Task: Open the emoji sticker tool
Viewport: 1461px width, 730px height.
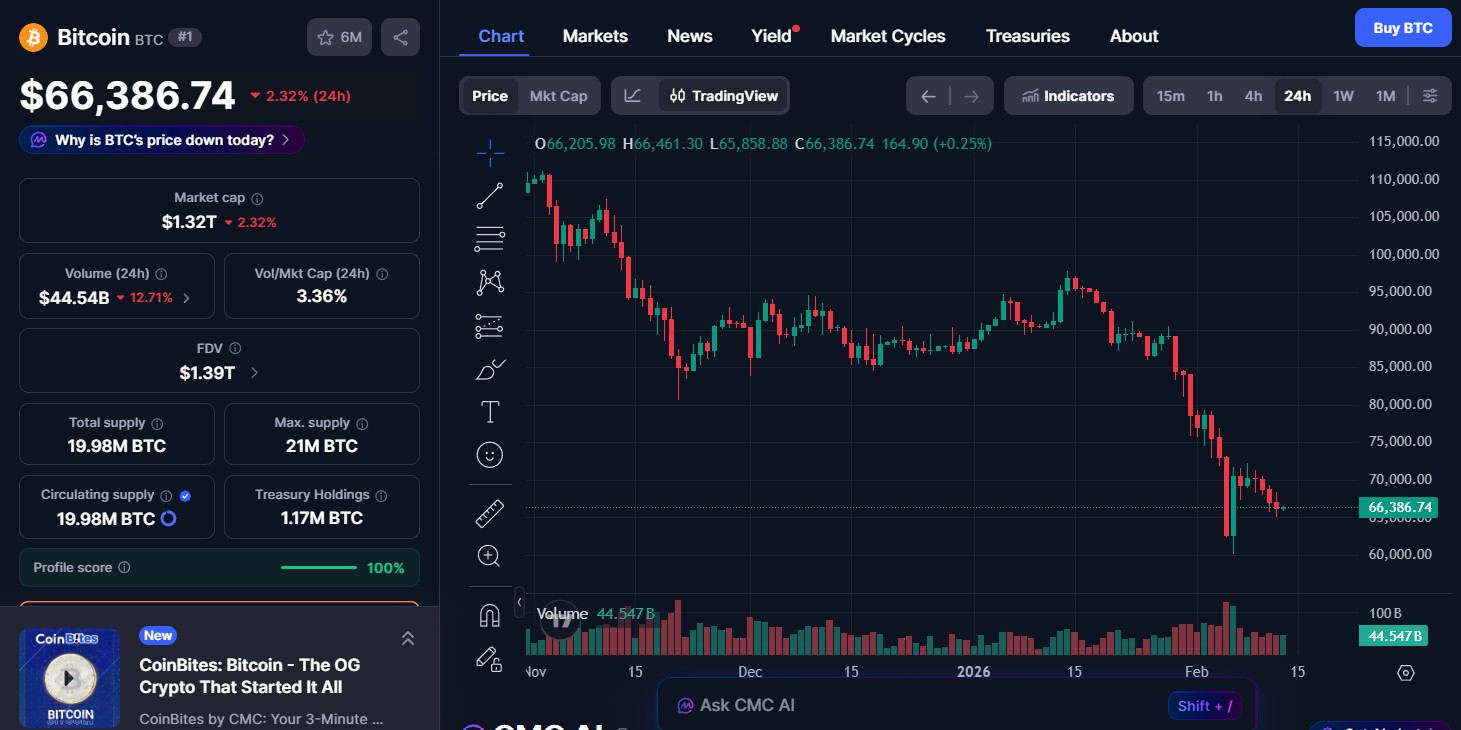Action: (x=490, y=455)
